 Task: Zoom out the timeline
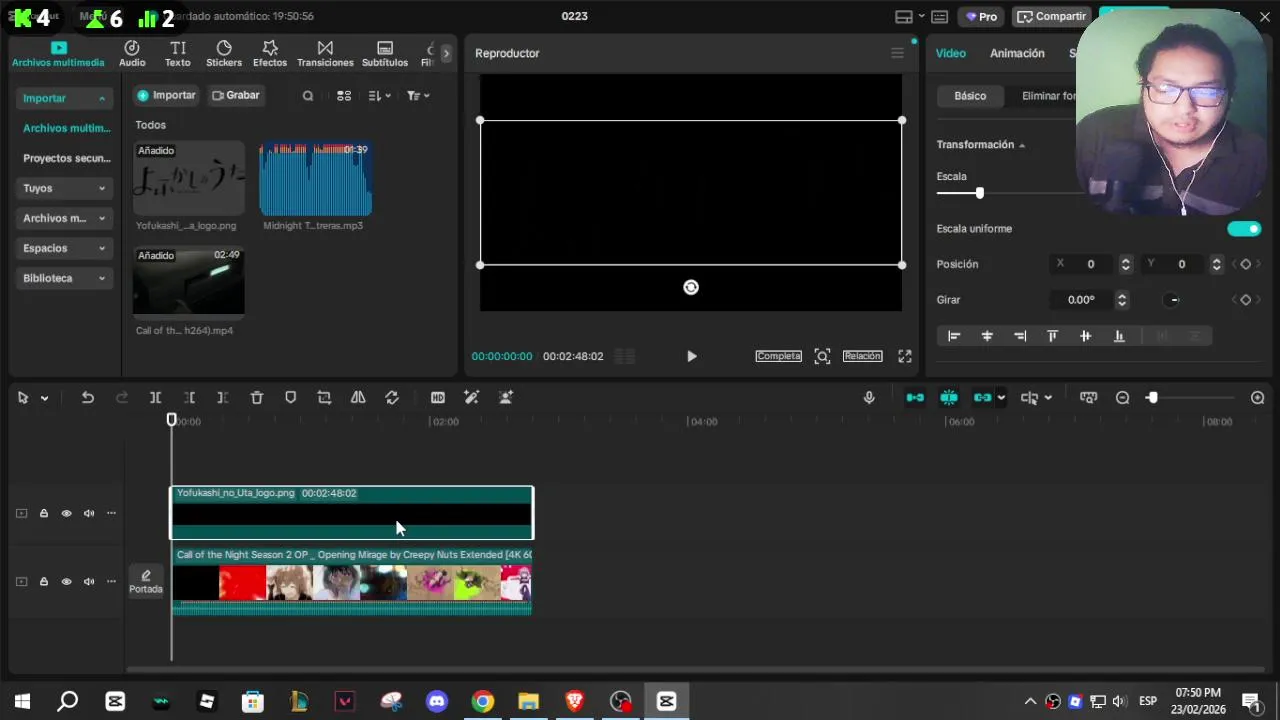point(1123,398)
